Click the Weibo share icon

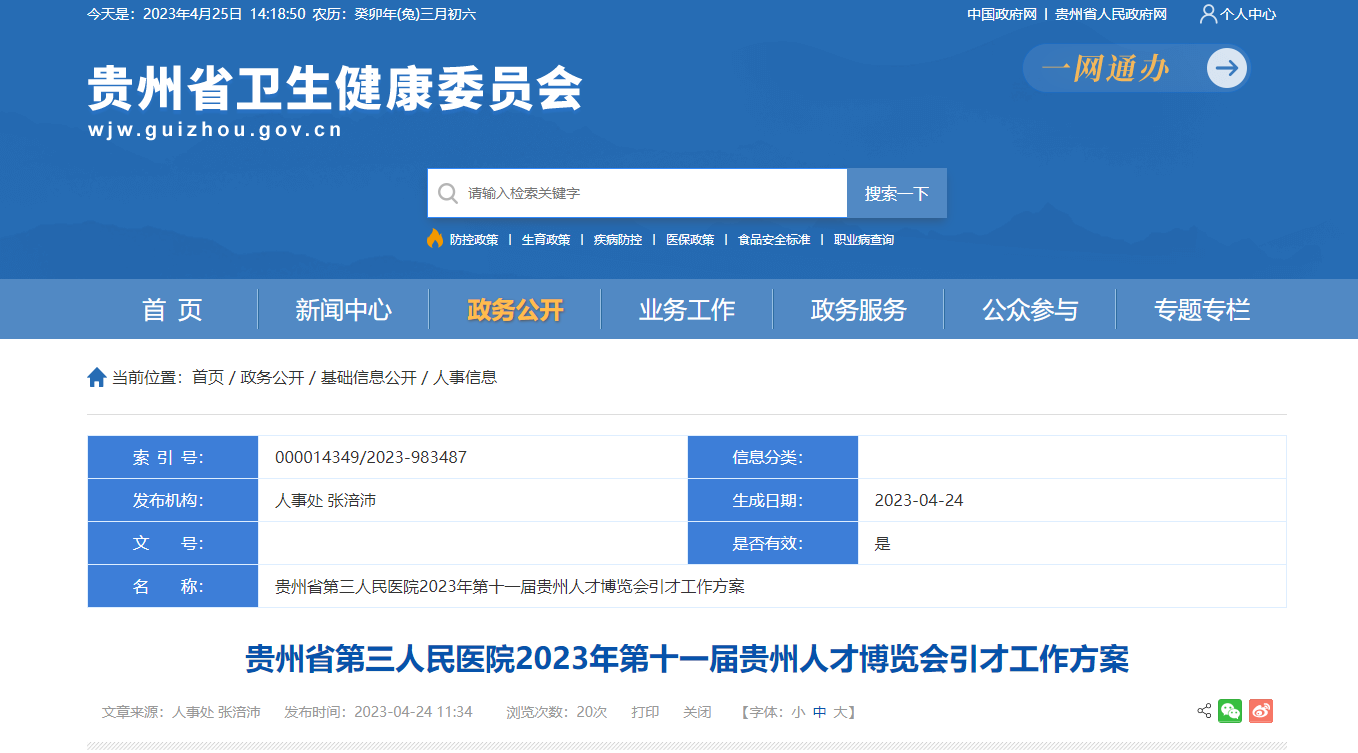(x=1261, y=711)
